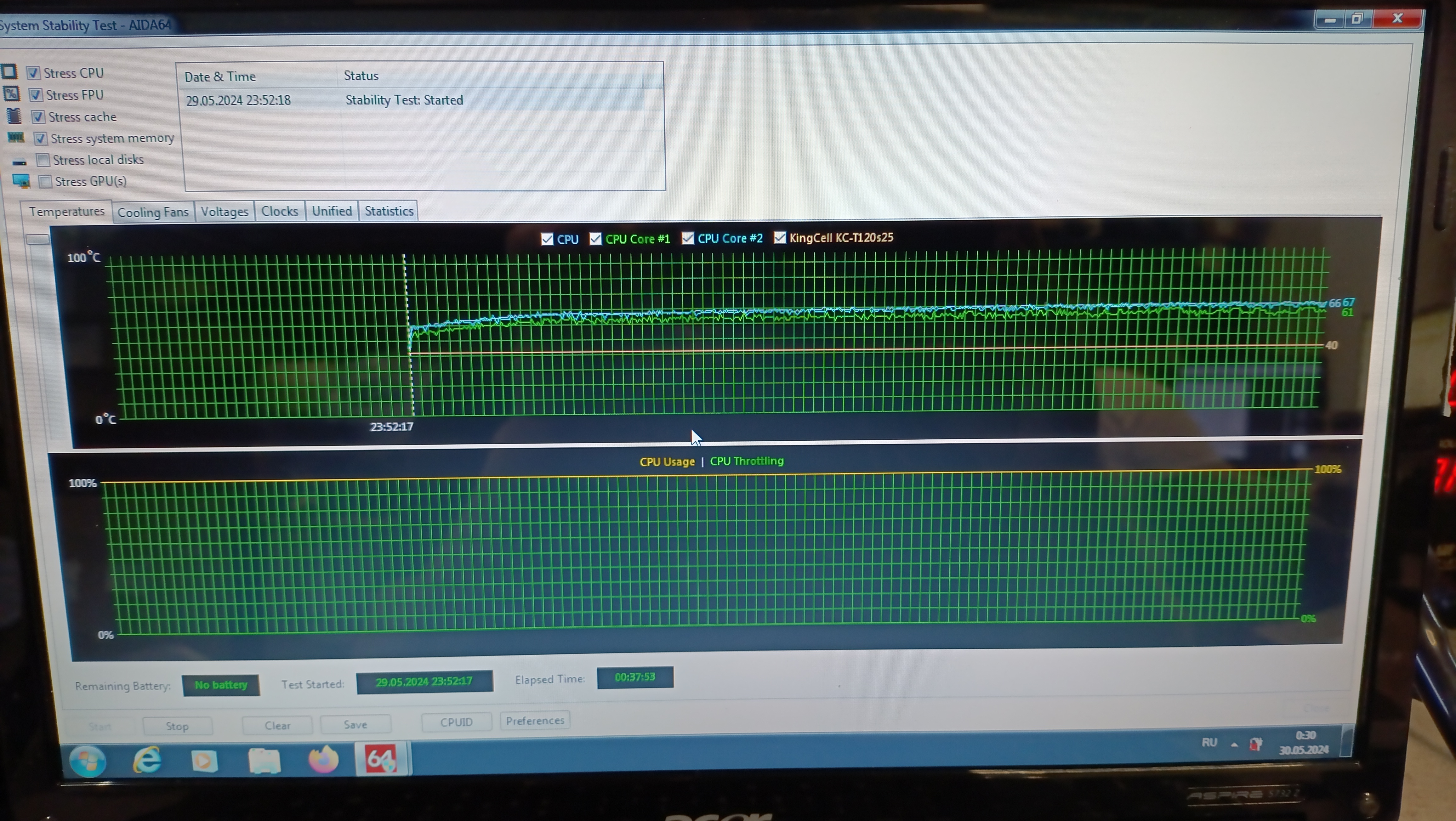Click the graph scale slider beside temperature chart
Image resolution: width=1456 pixels, height=821 pixels.
pos(38,239)
